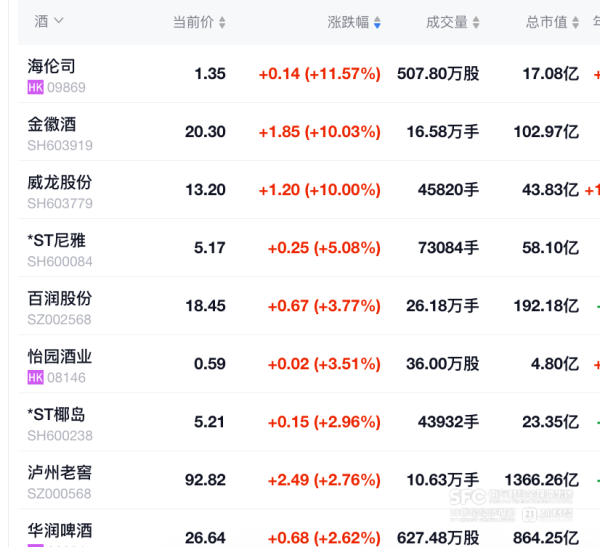600x547 pixels.
Task: Click volume 36.00万股
Action: 443,364
